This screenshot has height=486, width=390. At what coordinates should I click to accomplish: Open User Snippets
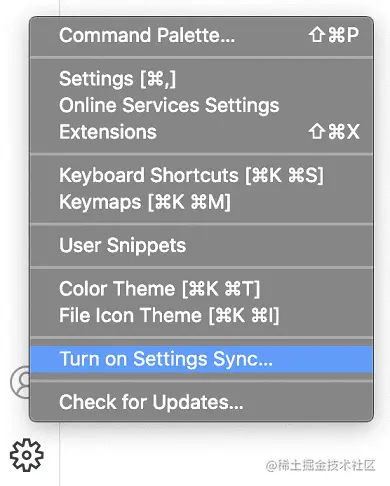(201, 246)
